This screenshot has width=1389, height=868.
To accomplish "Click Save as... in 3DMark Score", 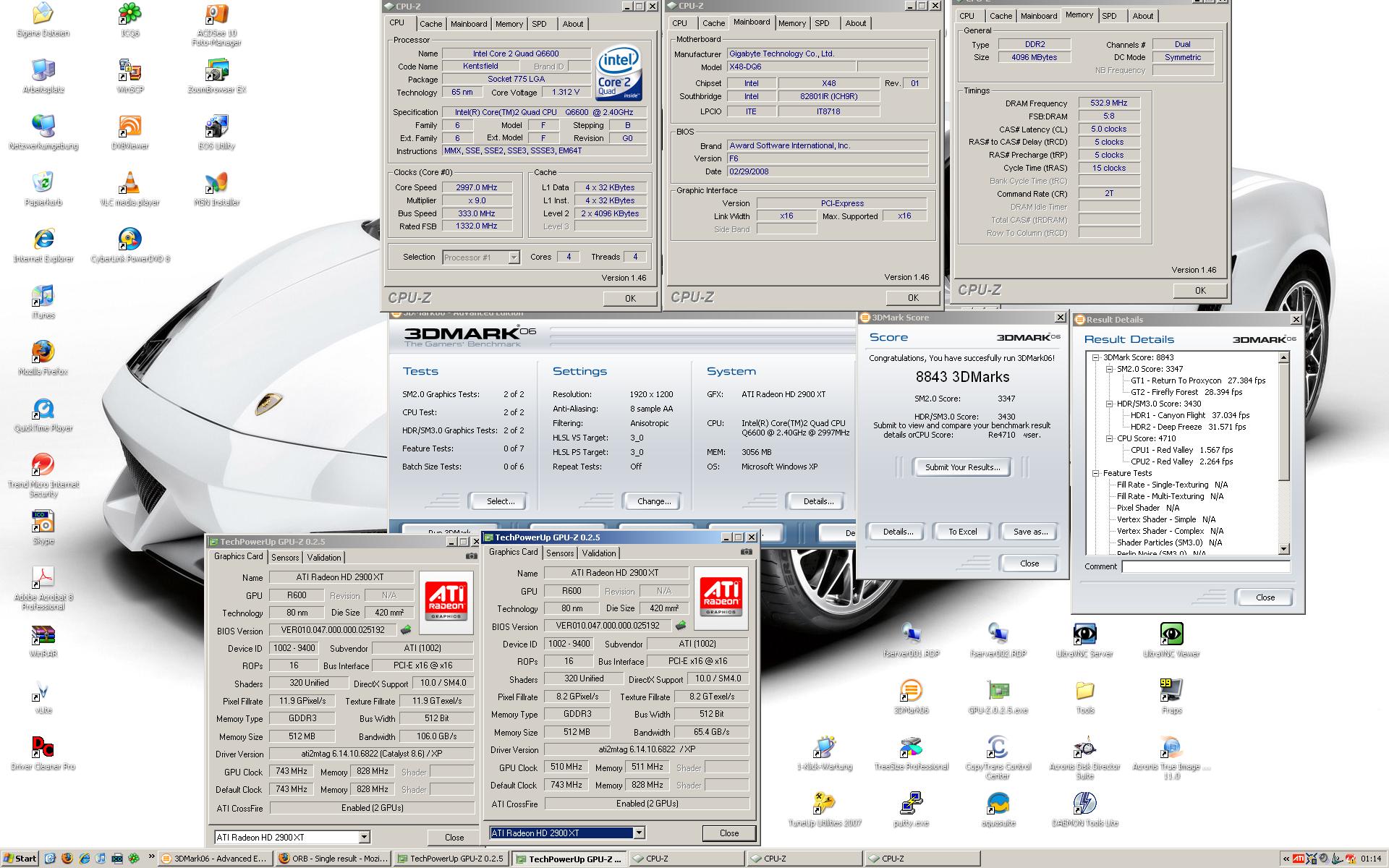I will (x=1030, y=532).
